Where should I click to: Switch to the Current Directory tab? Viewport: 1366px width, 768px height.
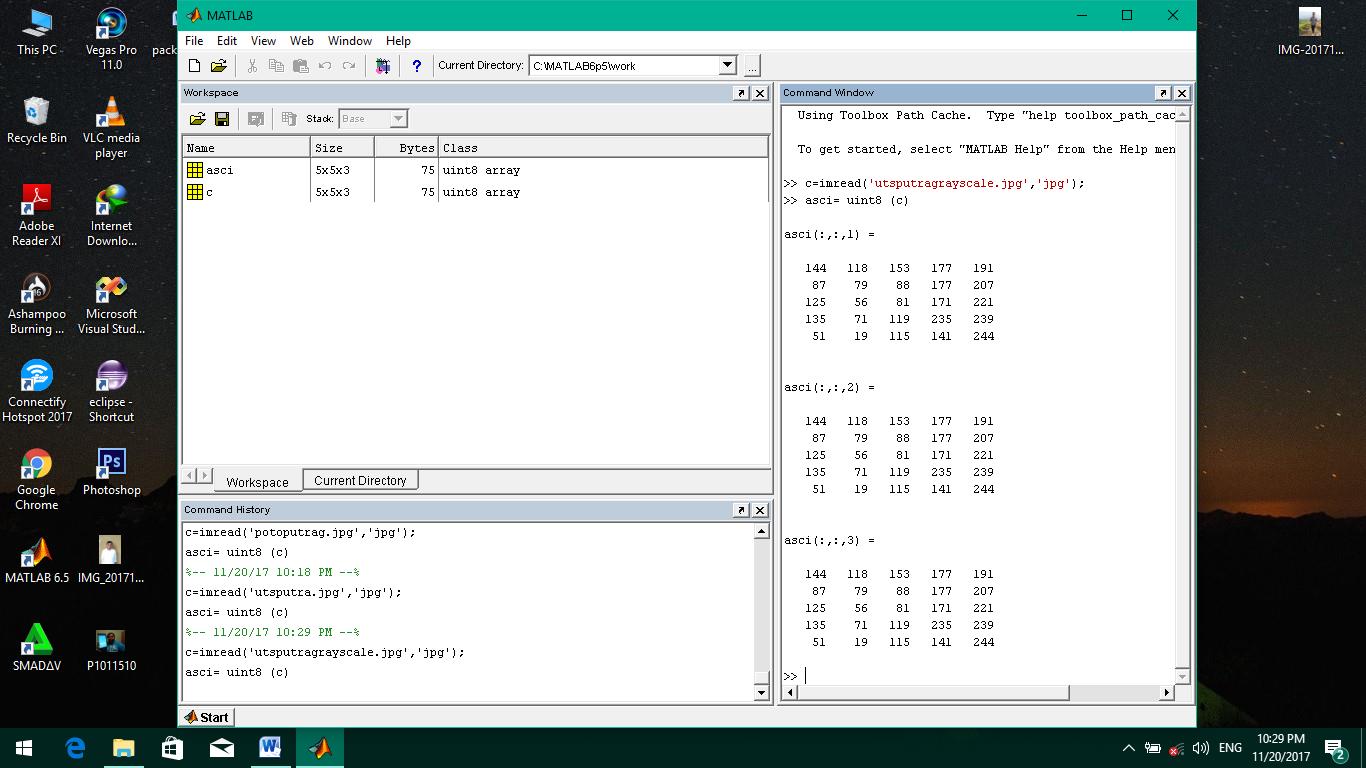360,480
